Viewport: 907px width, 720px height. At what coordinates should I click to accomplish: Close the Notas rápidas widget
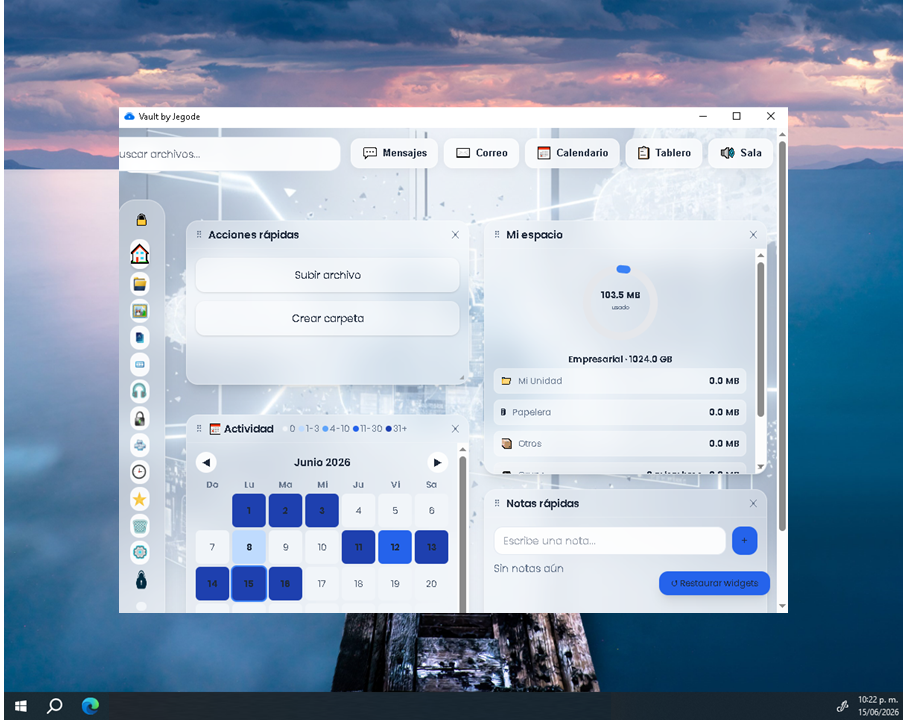(x=753, y=504)
